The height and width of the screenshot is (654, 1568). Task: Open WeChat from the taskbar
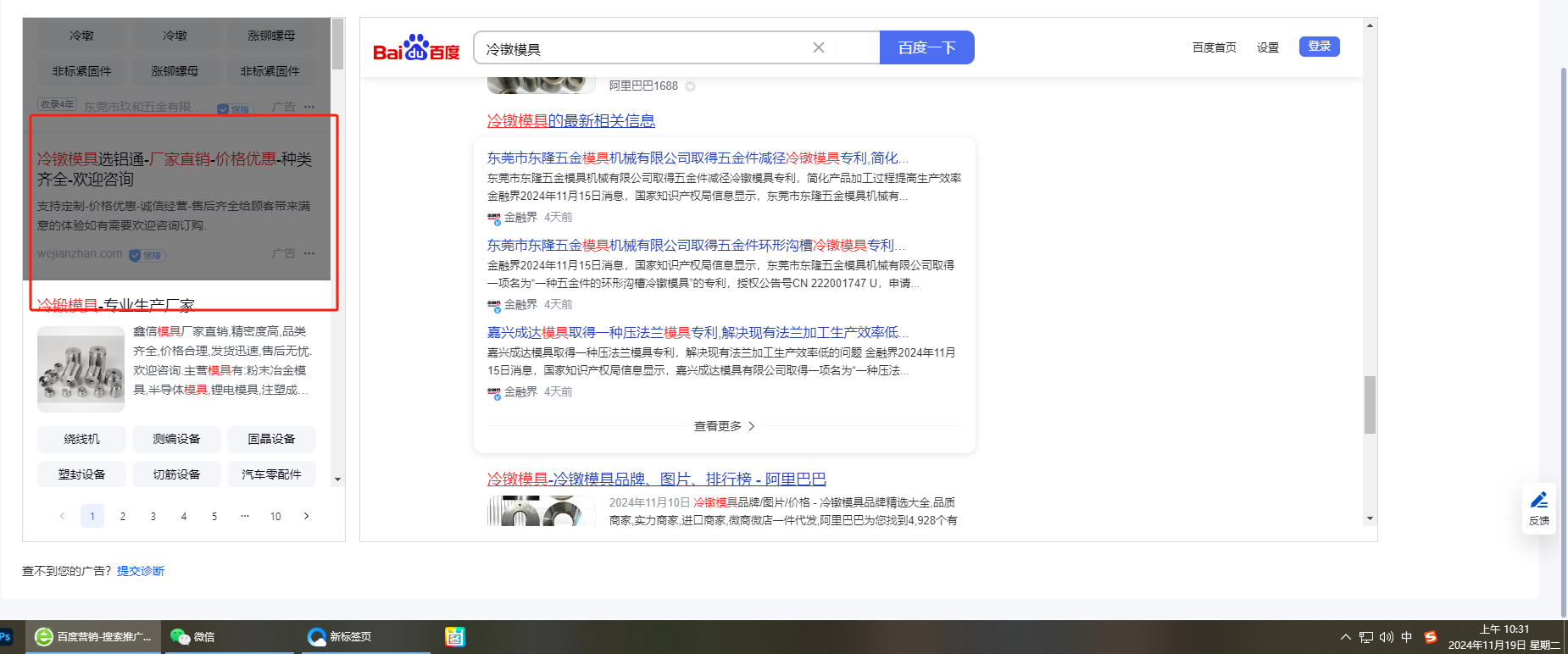192,637
